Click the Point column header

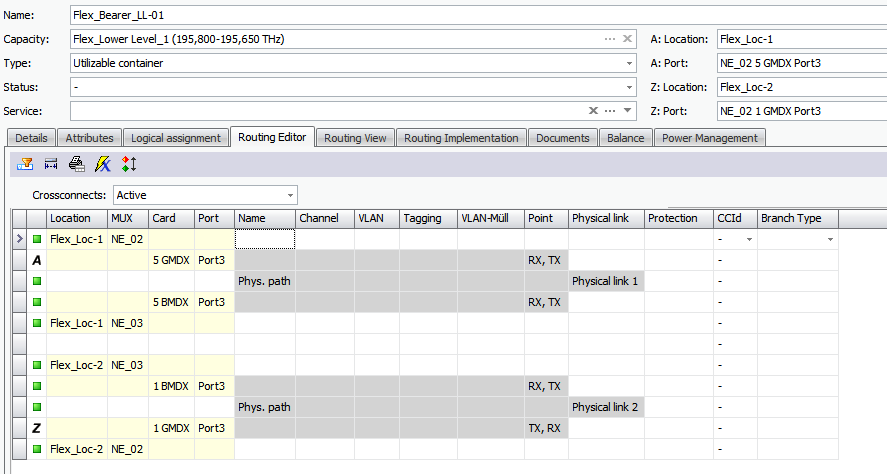(546, 218)
